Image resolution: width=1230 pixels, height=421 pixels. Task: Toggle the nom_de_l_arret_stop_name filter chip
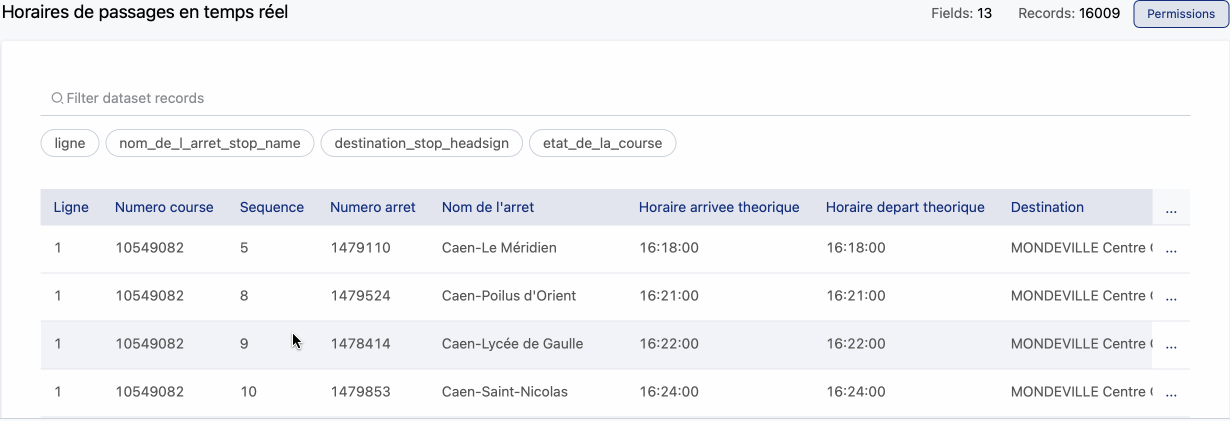(x=210, y=143)
